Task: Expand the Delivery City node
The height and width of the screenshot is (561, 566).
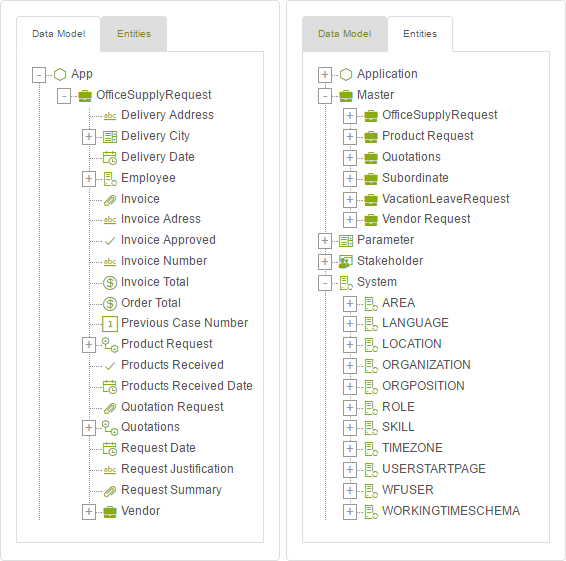Action: [x=89, y=137]
